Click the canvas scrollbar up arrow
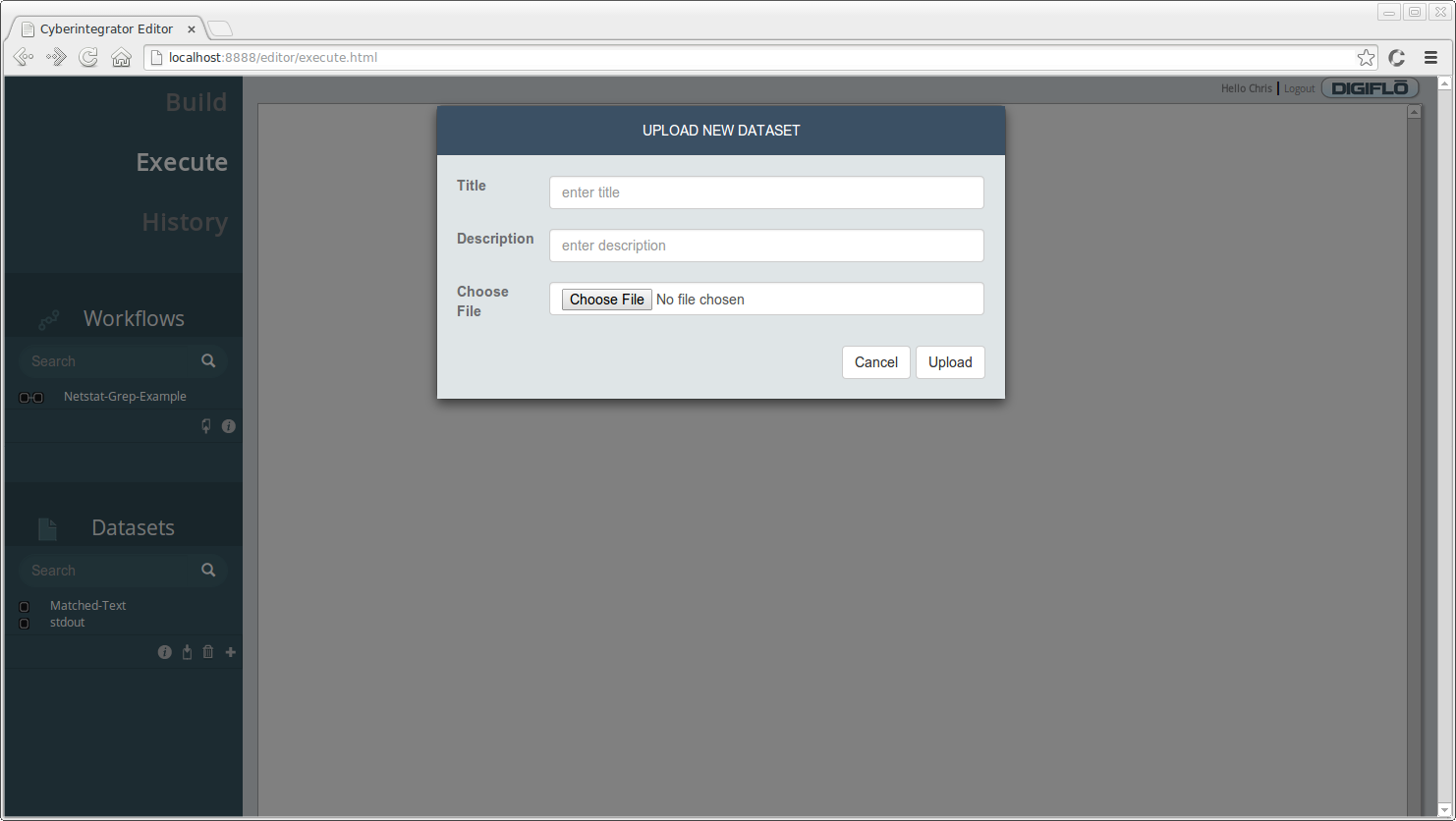Image resolution: width=1456 pixels, height=821 pixels. [x=1415, y=112]
